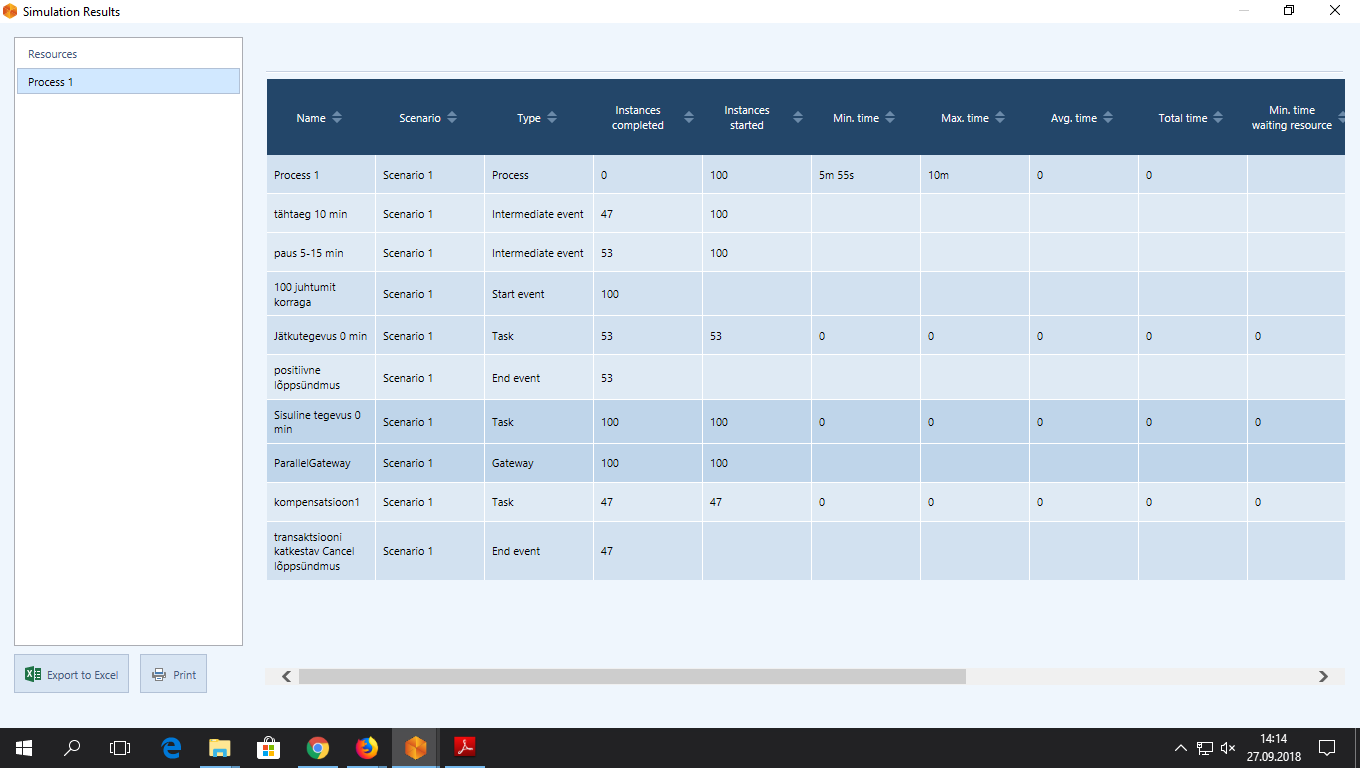Open the Windows Start menu
Screen dimensions: 1360x768
pyautogui.click(x=24, y=748)
